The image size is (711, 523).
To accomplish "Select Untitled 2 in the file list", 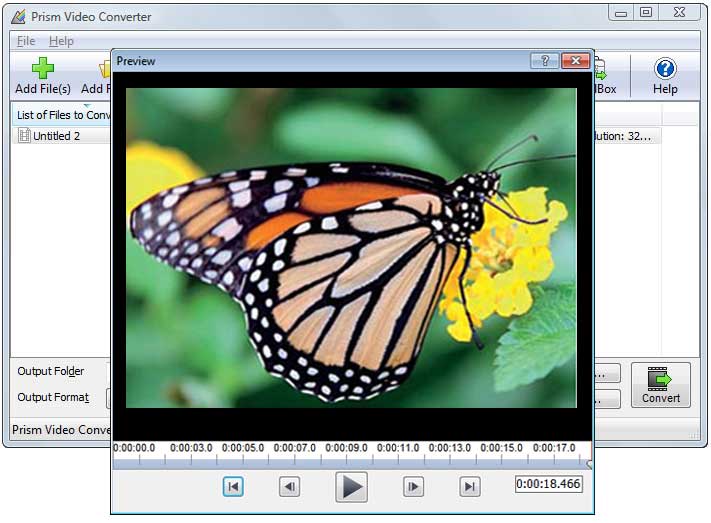I will [56, 136].
